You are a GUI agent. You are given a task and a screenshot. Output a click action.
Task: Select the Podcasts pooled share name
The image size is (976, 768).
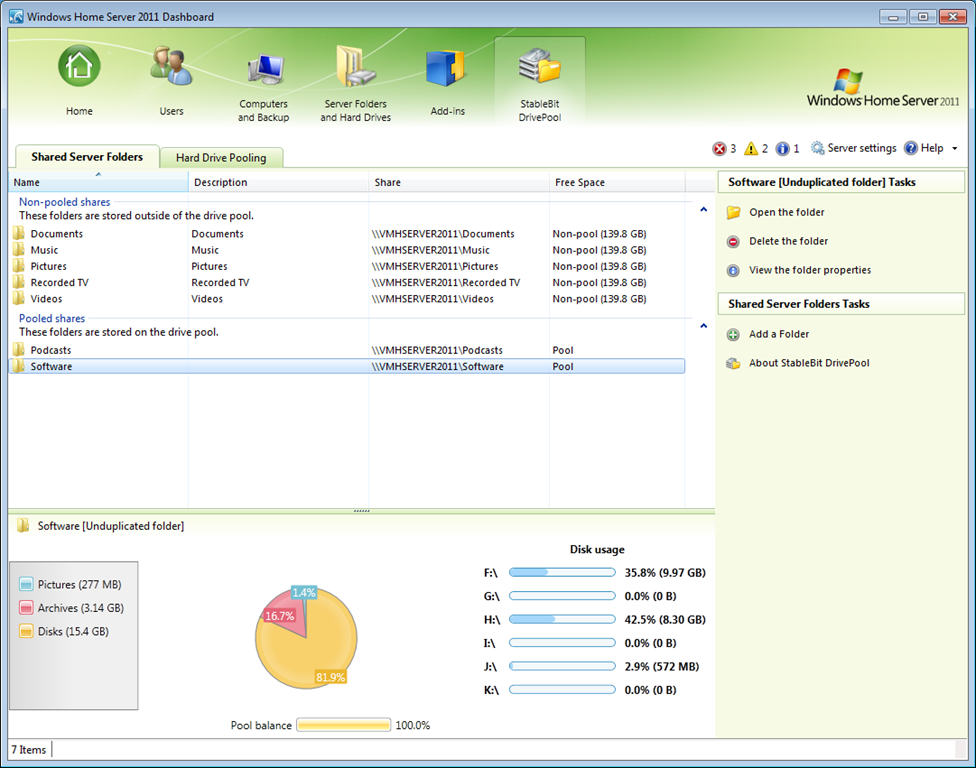tap(51, 350)
